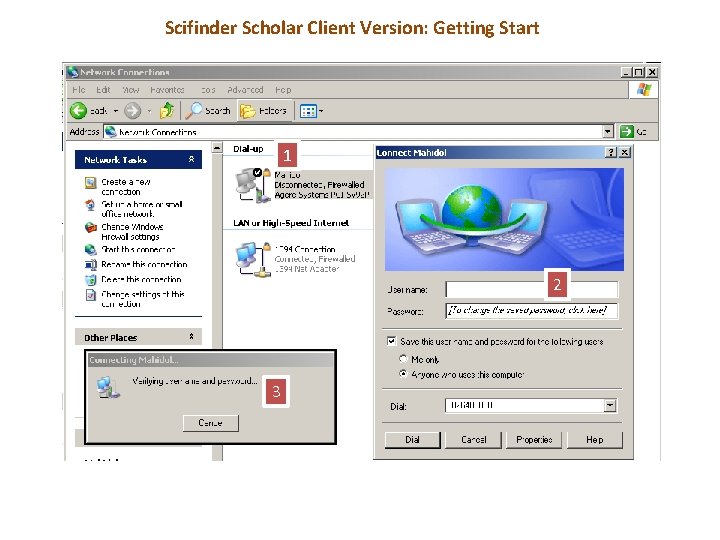Click the Back arrow icon in toolbar

click(x=78, y=111)
